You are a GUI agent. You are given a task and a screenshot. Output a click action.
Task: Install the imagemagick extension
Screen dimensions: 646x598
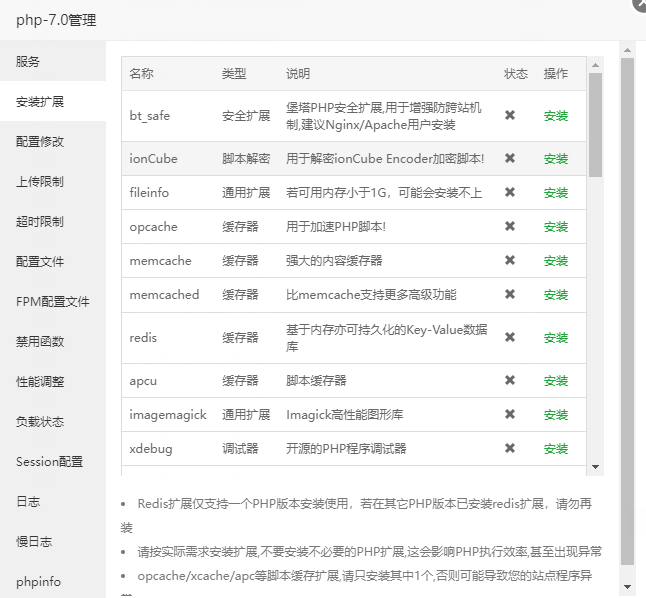556,415
